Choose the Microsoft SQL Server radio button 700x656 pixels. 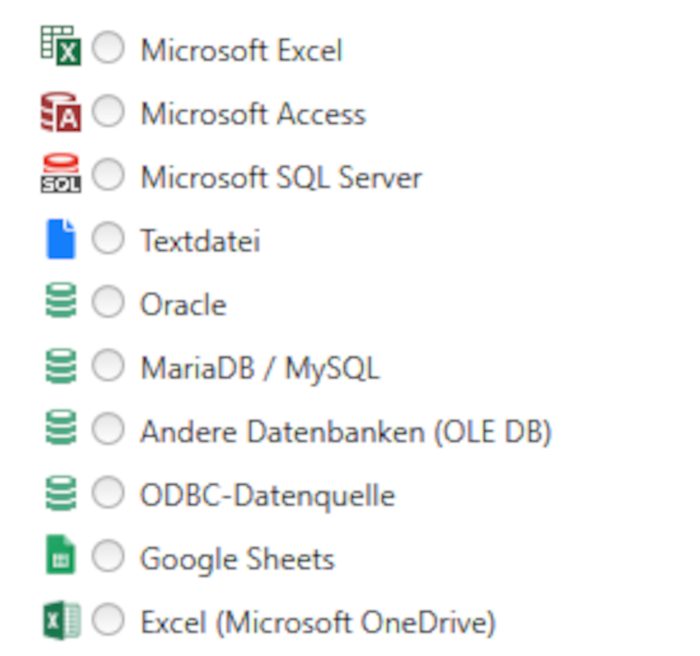pyautogui.click(x=108, y=175)
